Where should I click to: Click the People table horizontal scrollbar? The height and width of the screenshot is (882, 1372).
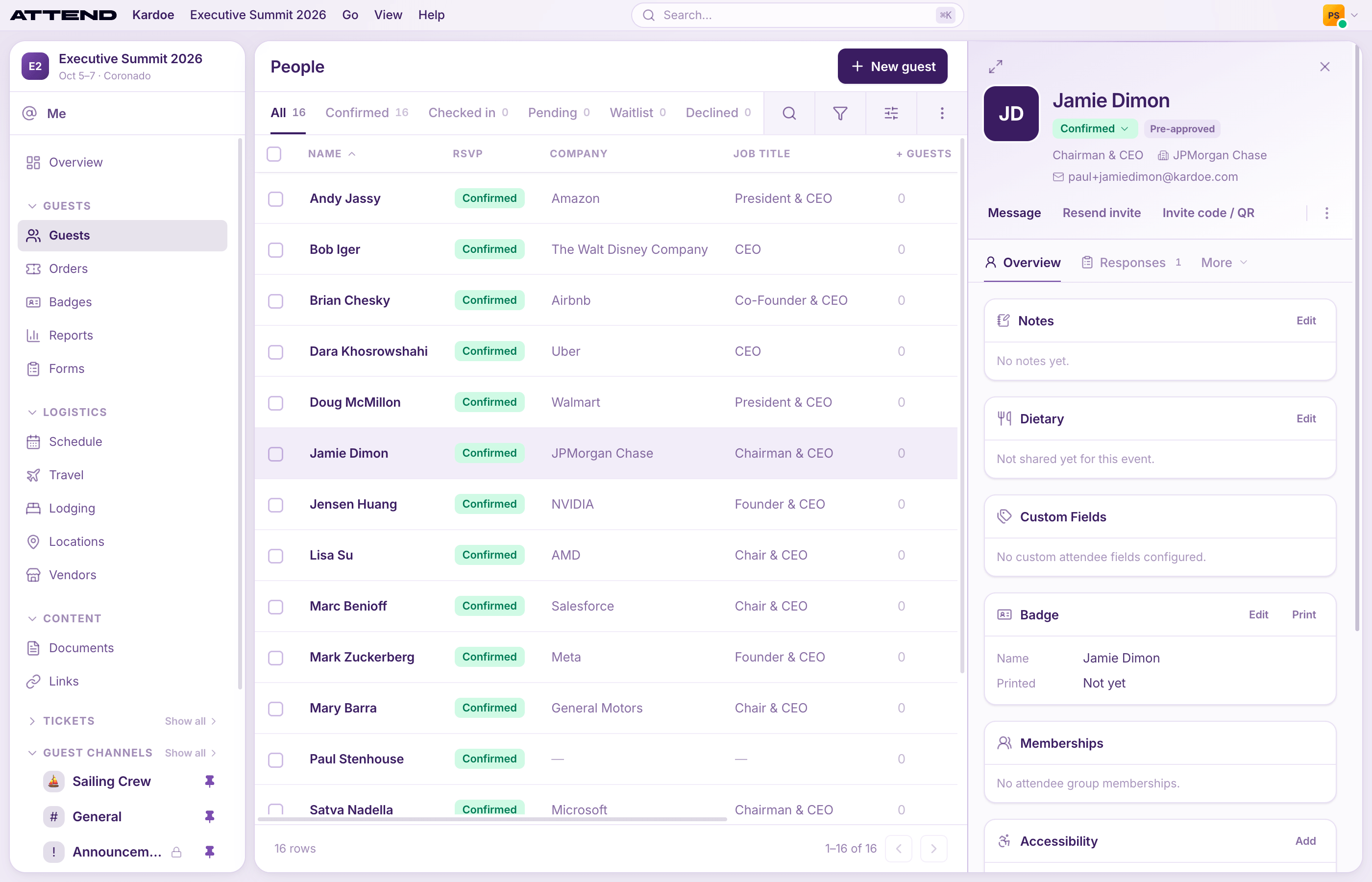(x=492, y=820)
